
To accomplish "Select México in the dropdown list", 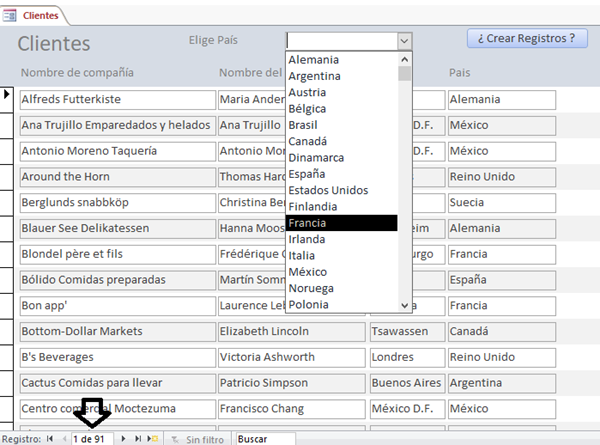I will click(x=342, y=272).
